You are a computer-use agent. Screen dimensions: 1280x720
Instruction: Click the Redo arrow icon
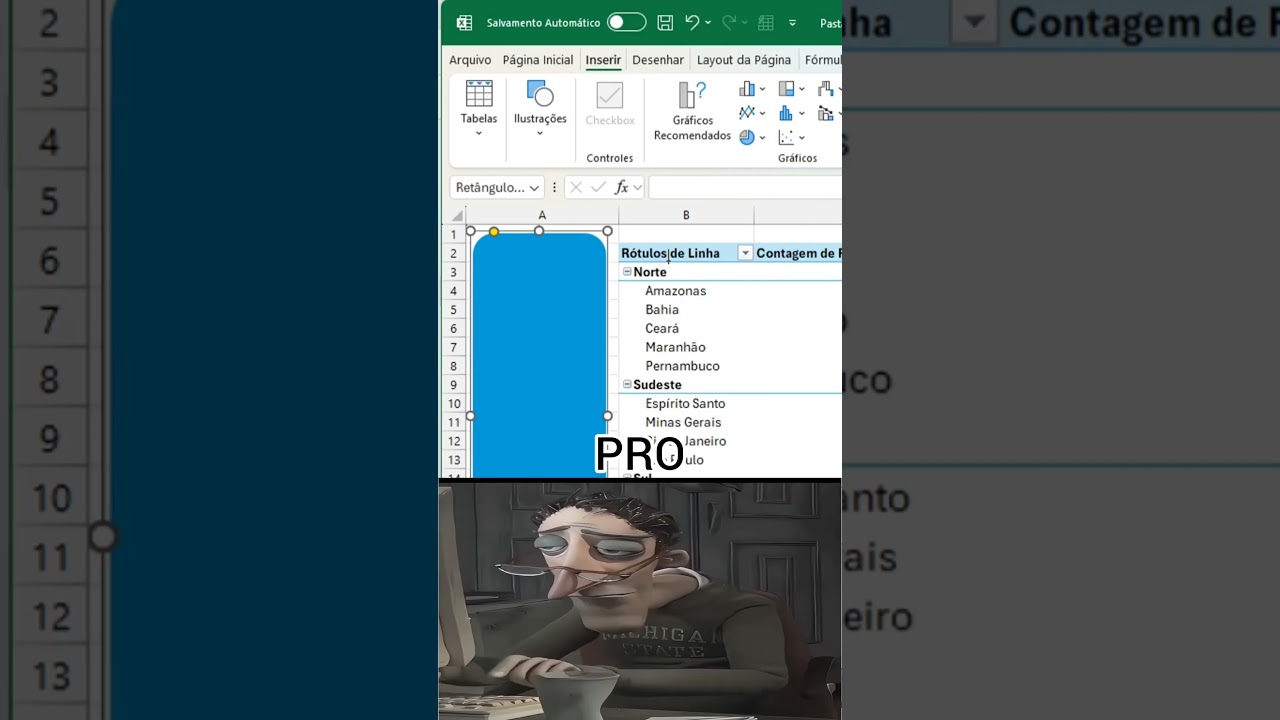(x=729, y=22)
